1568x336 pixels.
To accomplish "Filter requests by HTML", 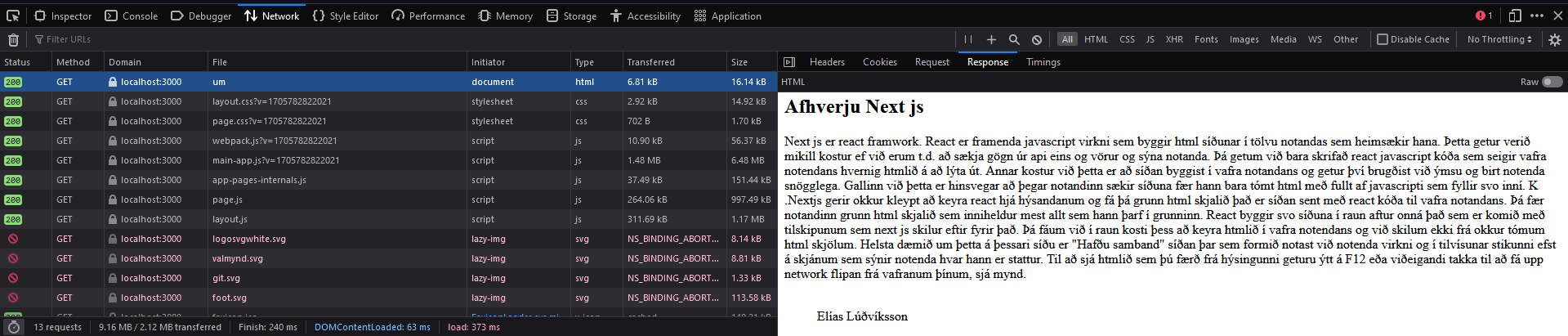I will point(1097,39).
